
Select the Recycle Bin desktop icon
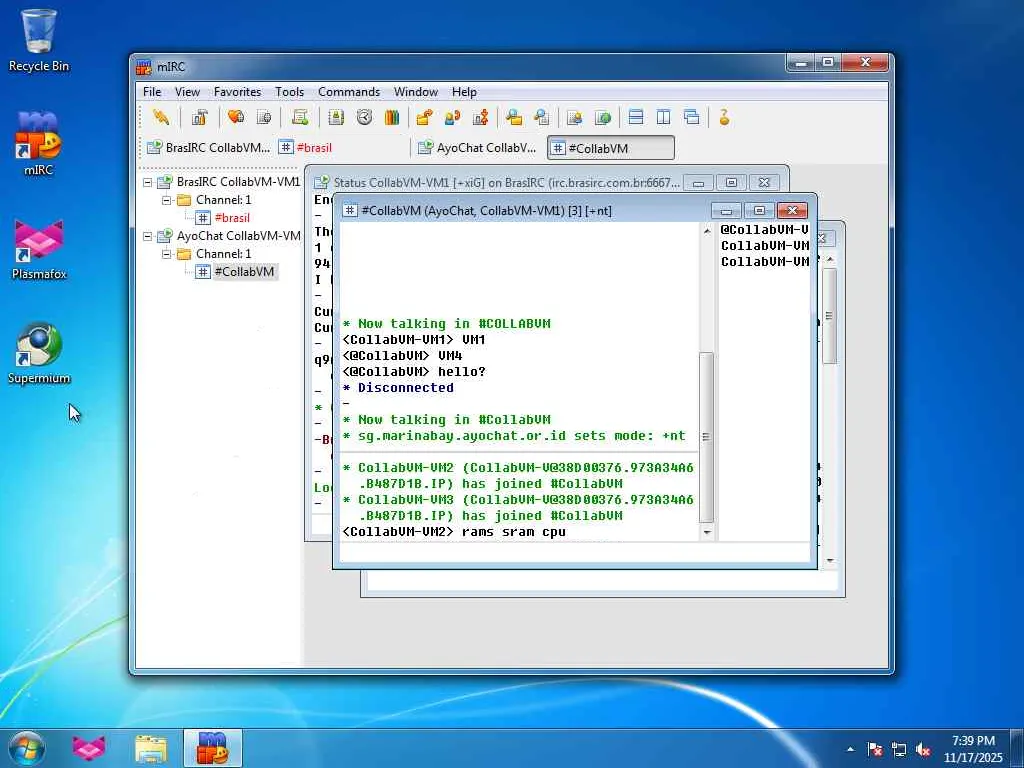click(39, 40)
